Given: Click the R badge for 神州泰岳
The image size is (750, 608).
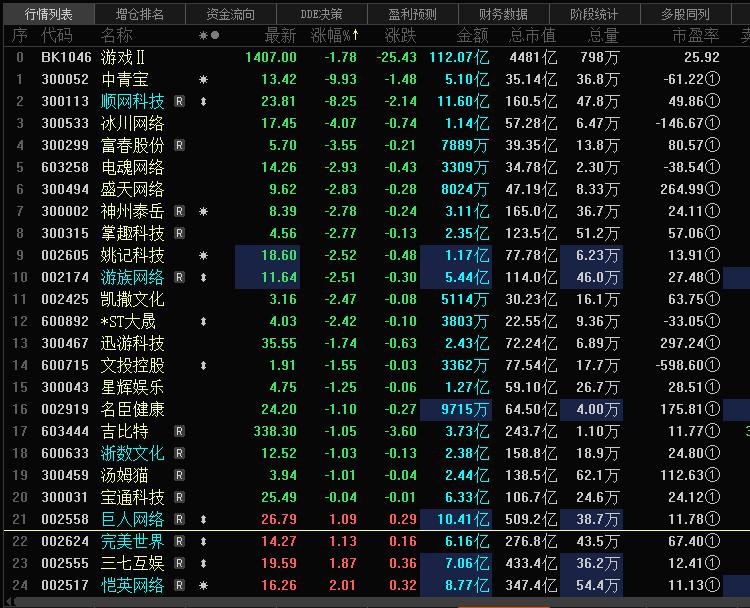Looking at the screenshot, I should pyautogui.click(x=179, y=211).
